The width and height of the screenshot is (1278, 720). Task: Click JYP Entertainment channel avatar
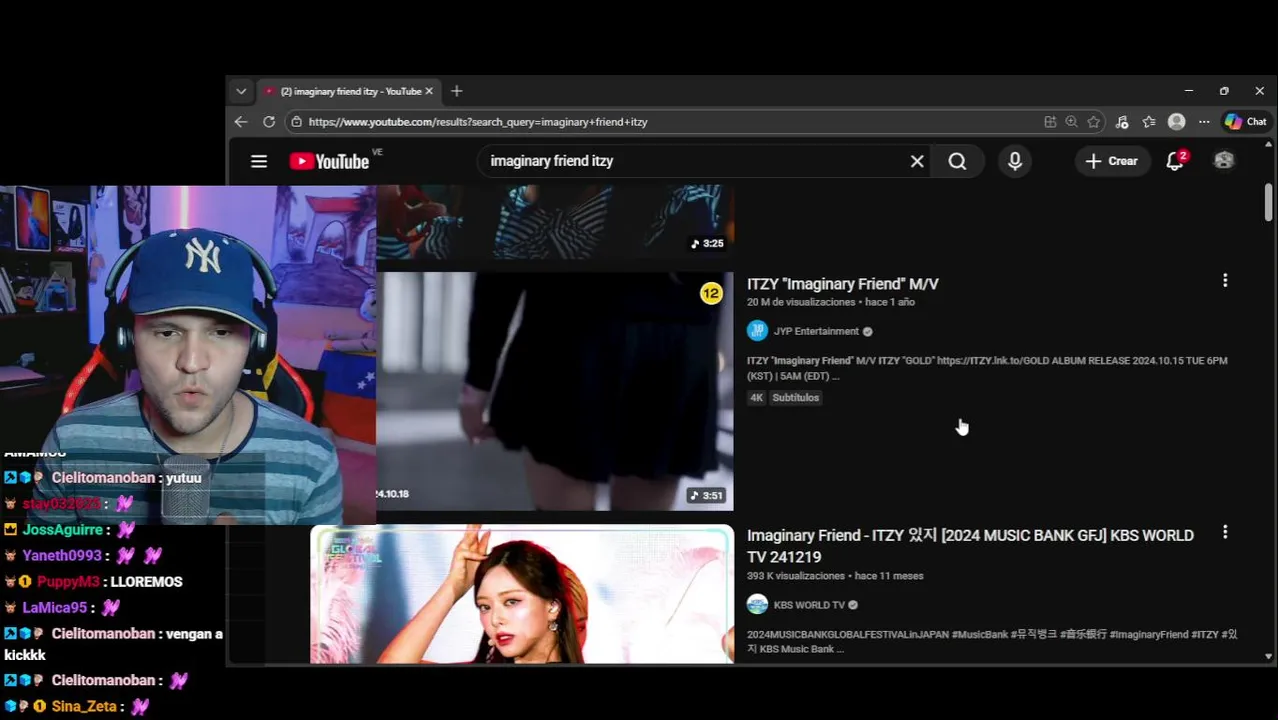tap(757, 331)
